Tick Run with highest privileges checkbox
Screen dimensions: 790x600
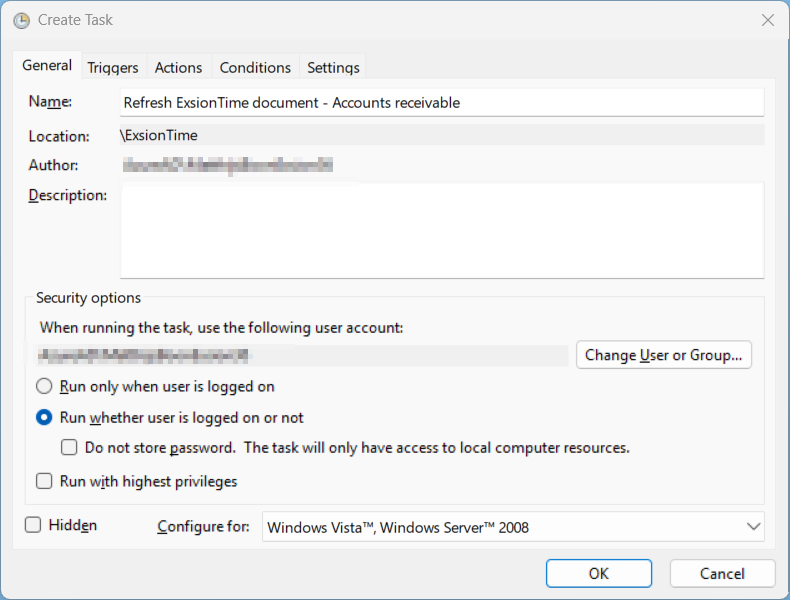(x=45, y=481)
